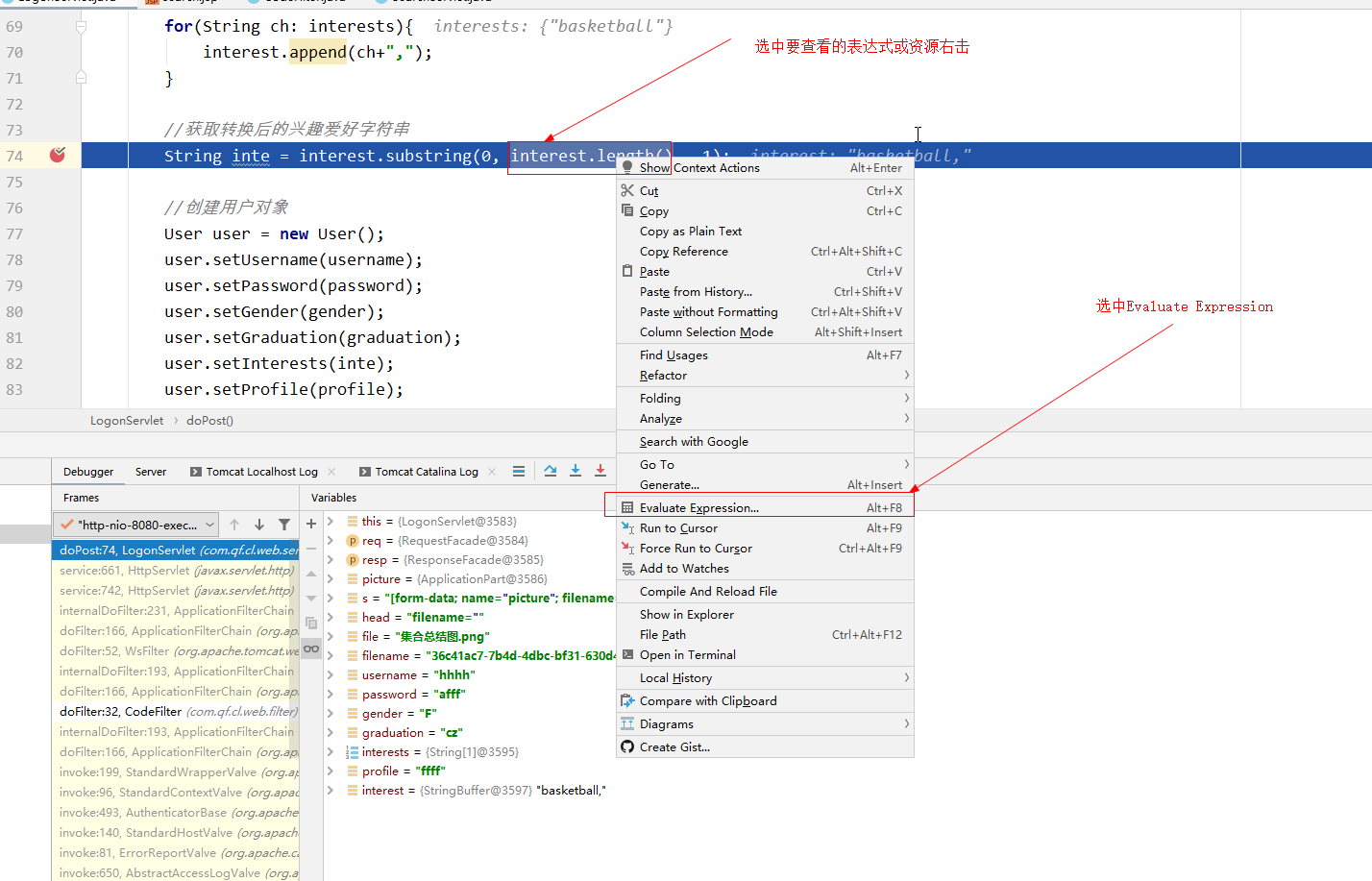
Task: Click the Step Over debugger icon
Action: click(551, 471)
